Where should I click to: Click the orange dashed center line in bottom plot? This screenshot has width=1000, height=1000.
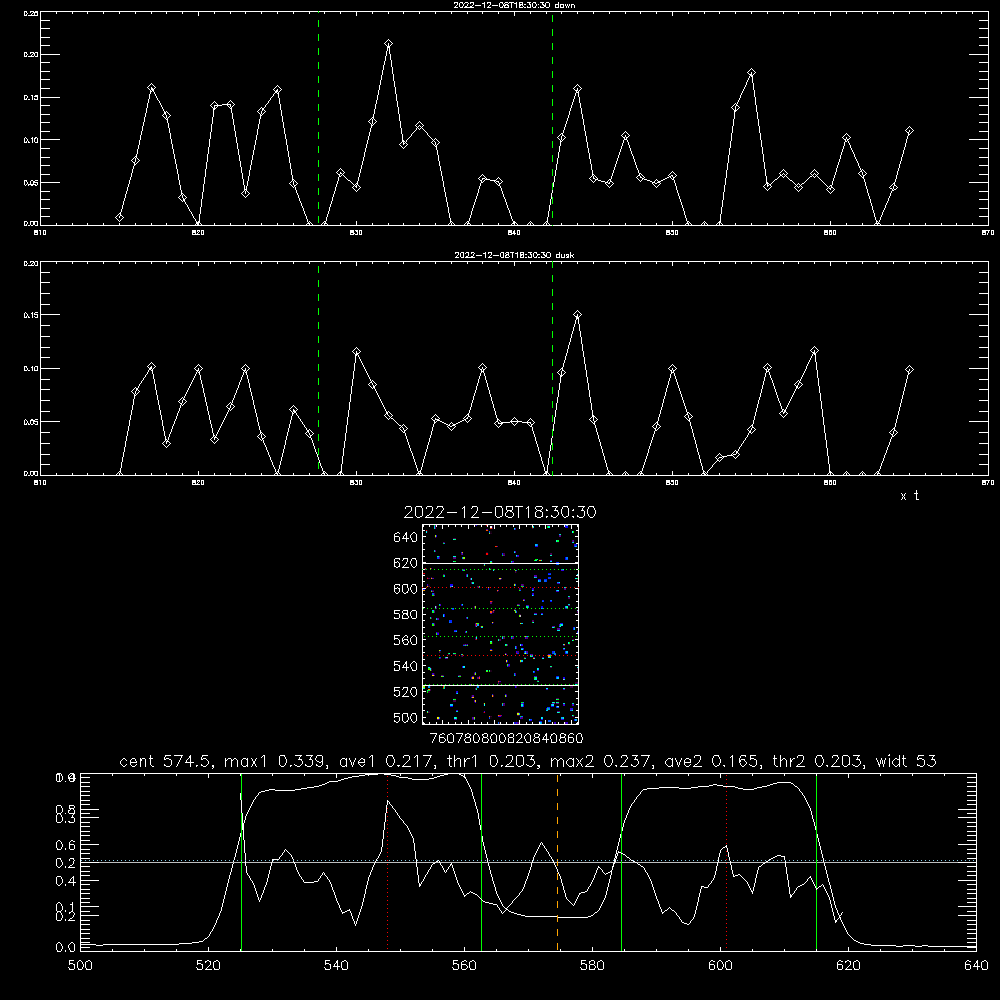(x=557, y=862)
